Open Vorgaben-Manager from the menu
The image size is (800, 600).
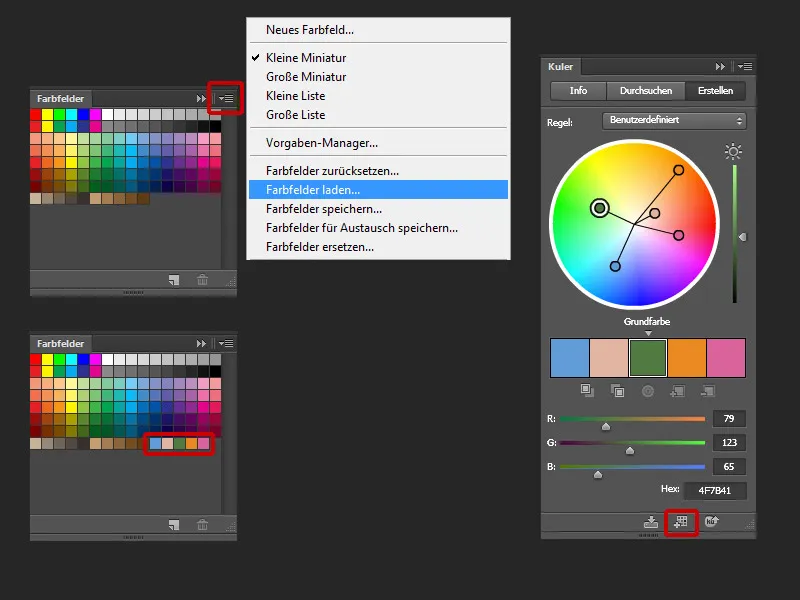tap(321, 143)
